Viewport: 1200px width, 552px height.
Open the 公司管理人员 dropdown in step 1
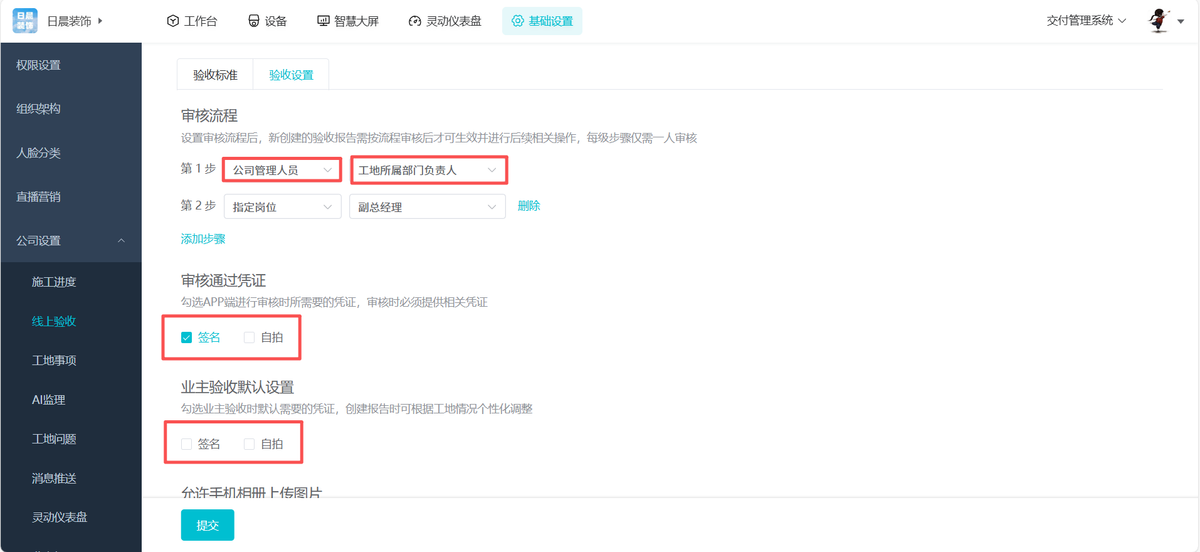click(281, 170)
